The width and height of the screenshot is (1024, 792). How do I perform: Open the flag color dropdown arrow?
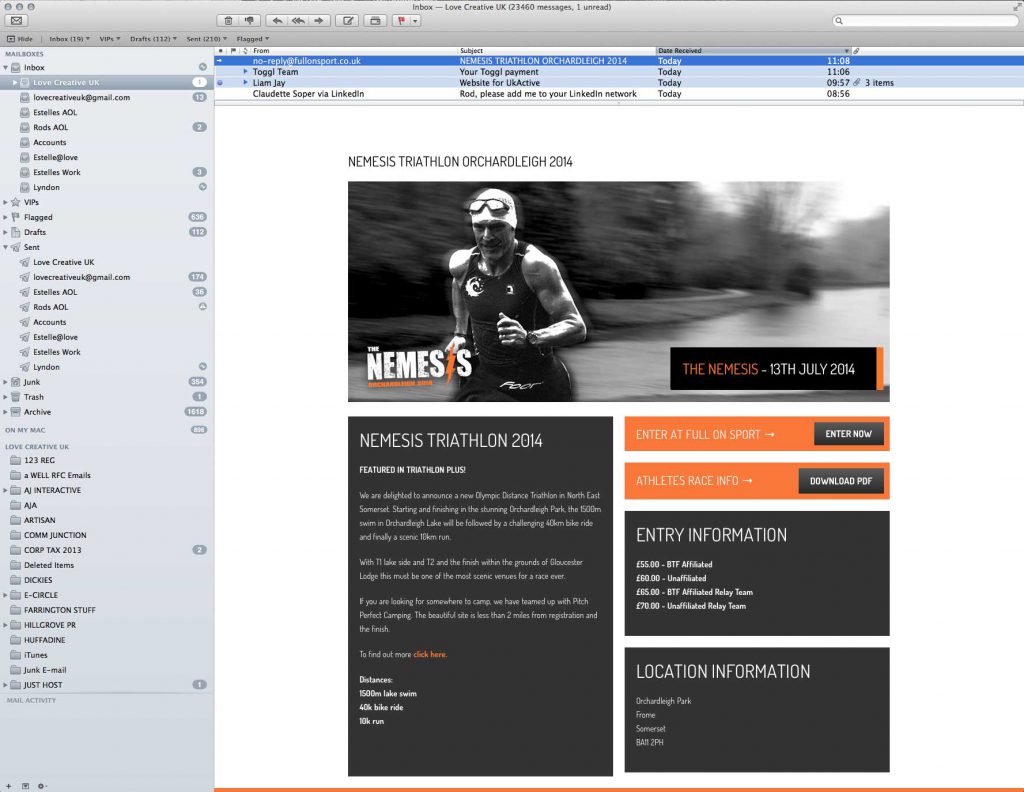pos(414,20)
